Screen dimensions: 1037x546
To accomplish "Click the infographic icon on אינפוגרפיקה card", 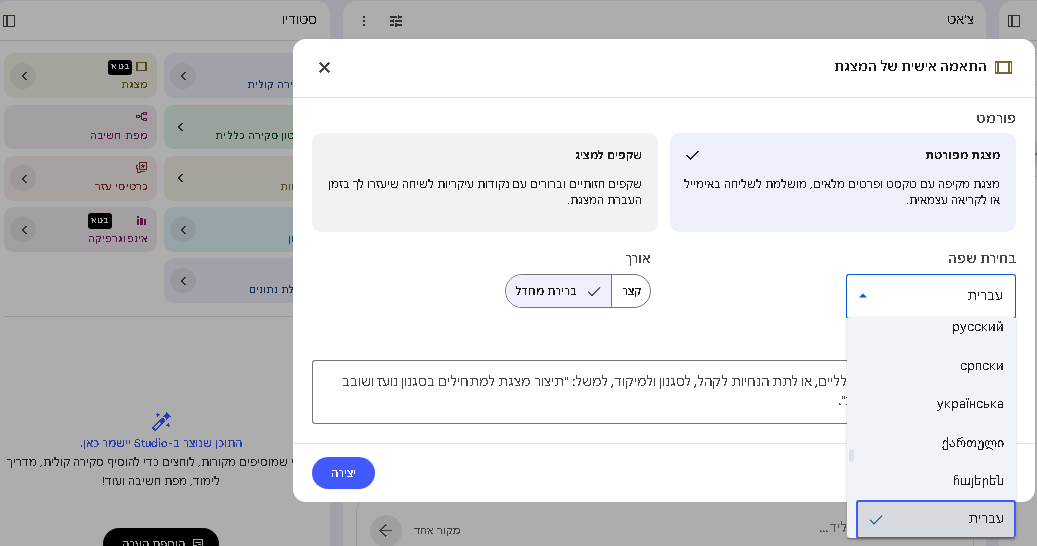I will [x=141, y=219].
